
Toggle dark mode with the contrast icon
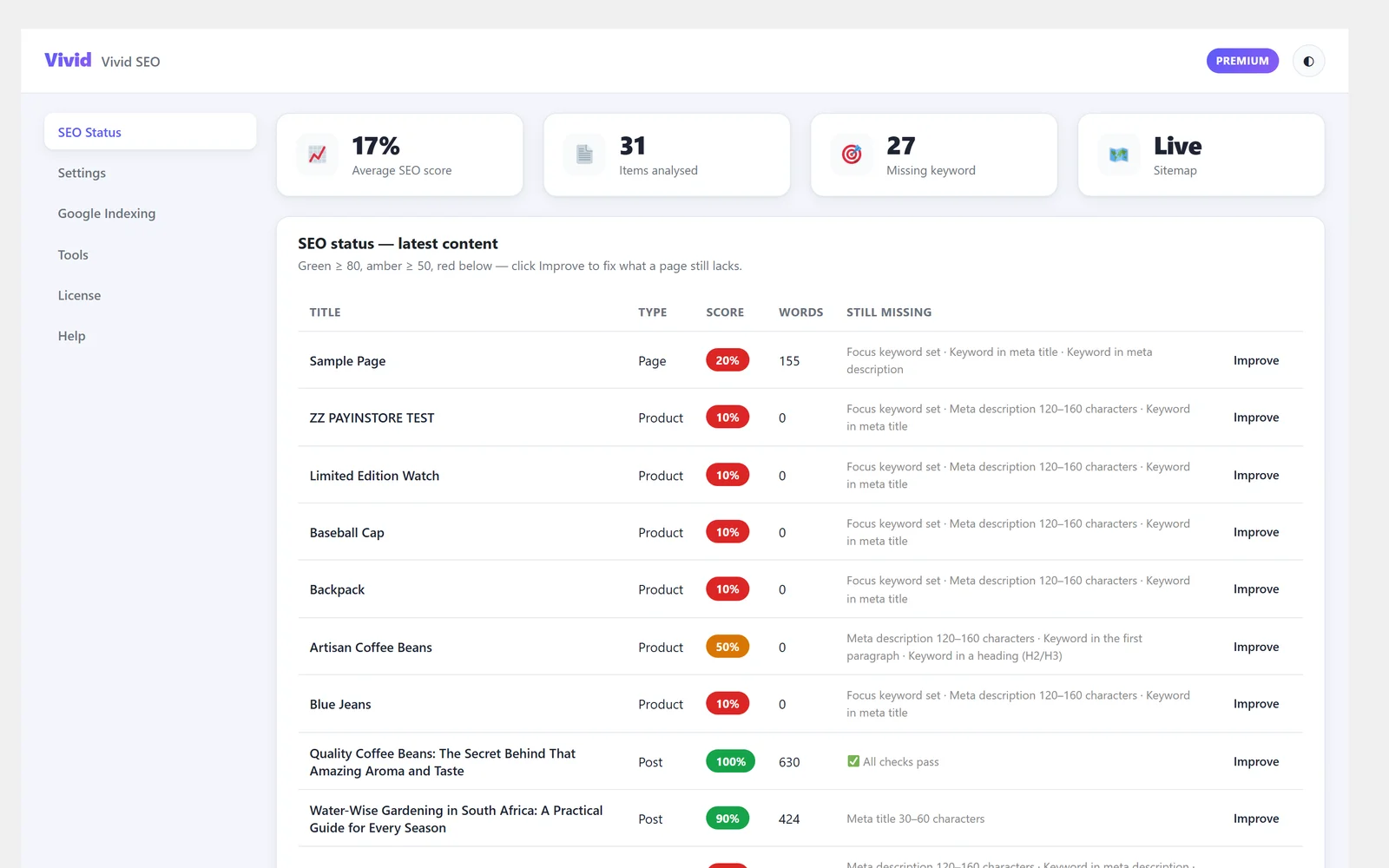click(1308, 61)
